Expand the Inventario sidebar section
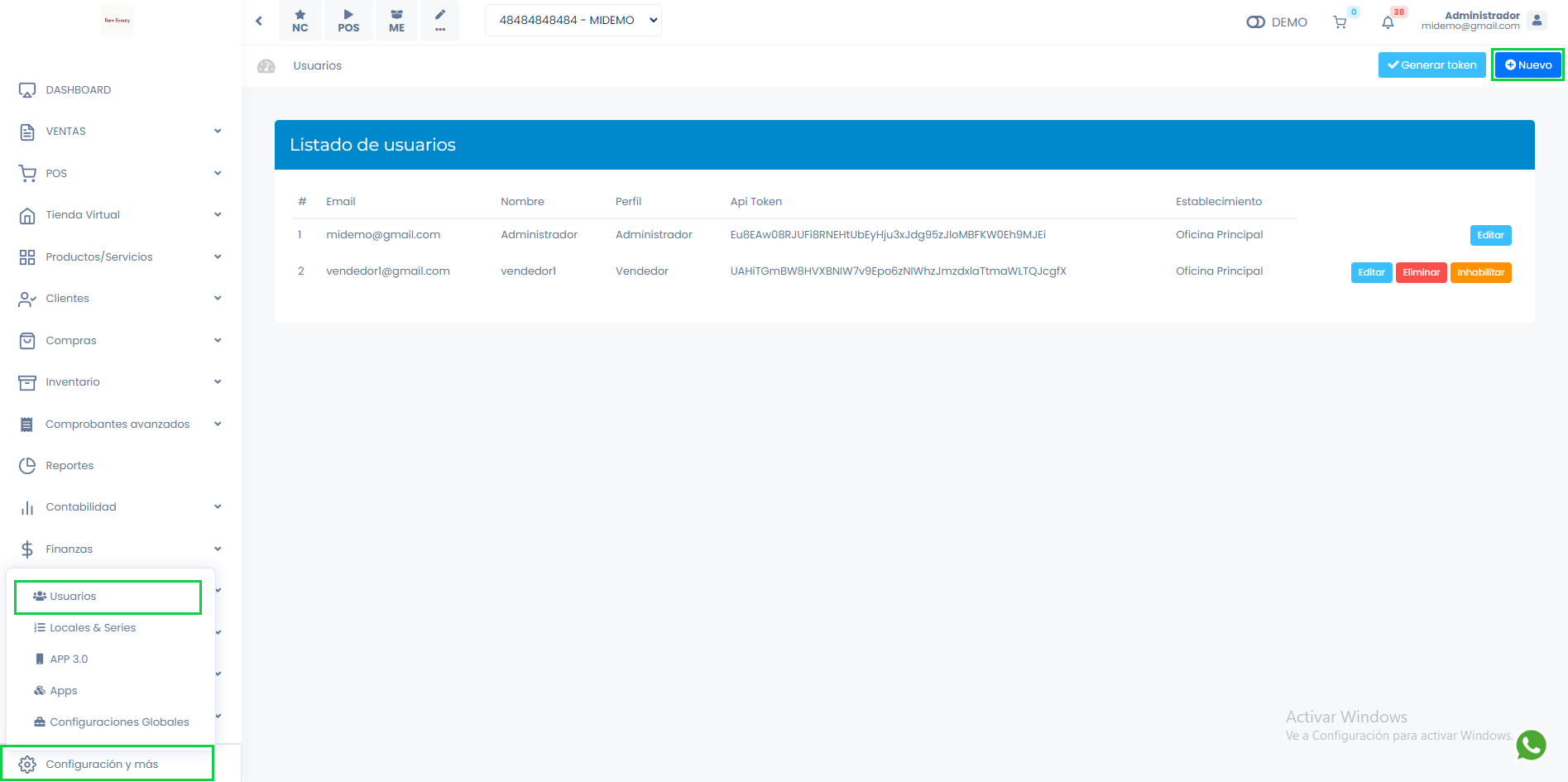The height and width of the screenshot is (782, 1568). click(x=120, y=382)
